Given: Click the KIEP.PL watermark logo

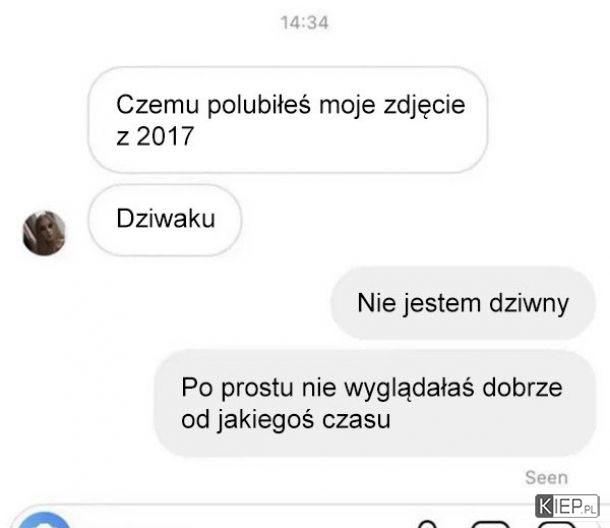Looking at the screenshot, I should pyautogui.click(x=567, y=506).
